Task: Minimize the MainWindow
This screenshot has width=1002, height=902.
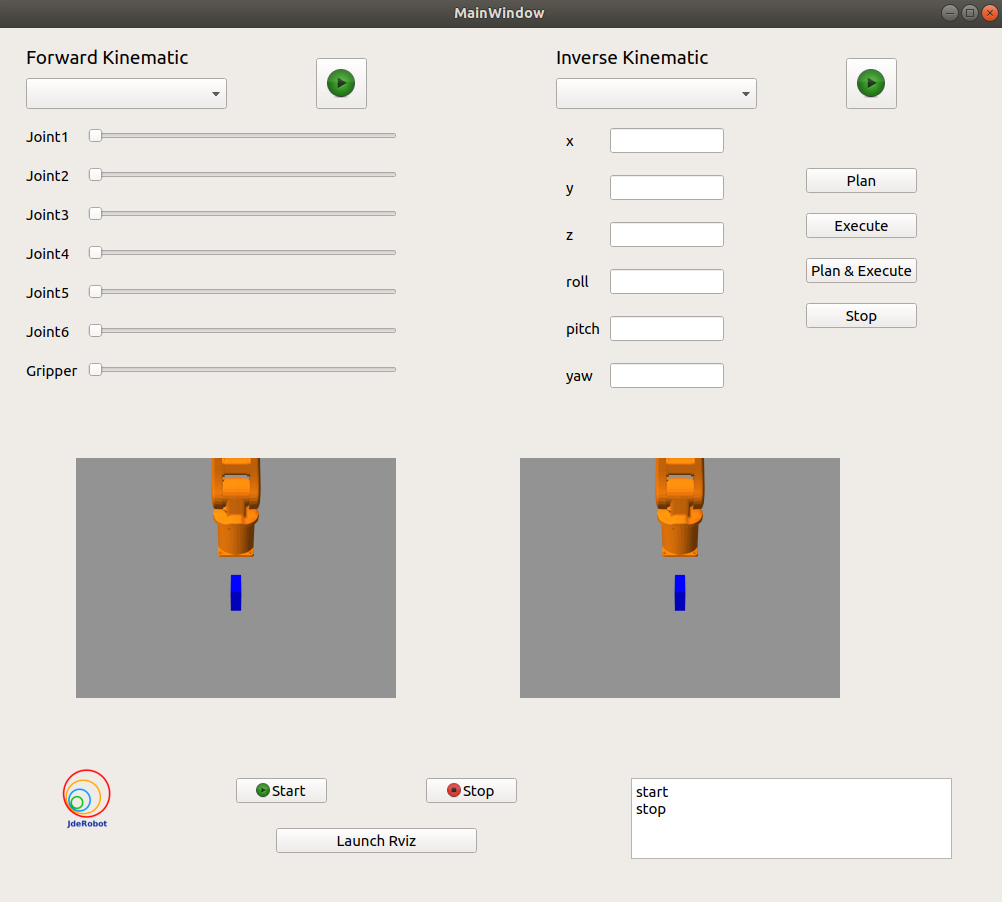Action: 950,13
